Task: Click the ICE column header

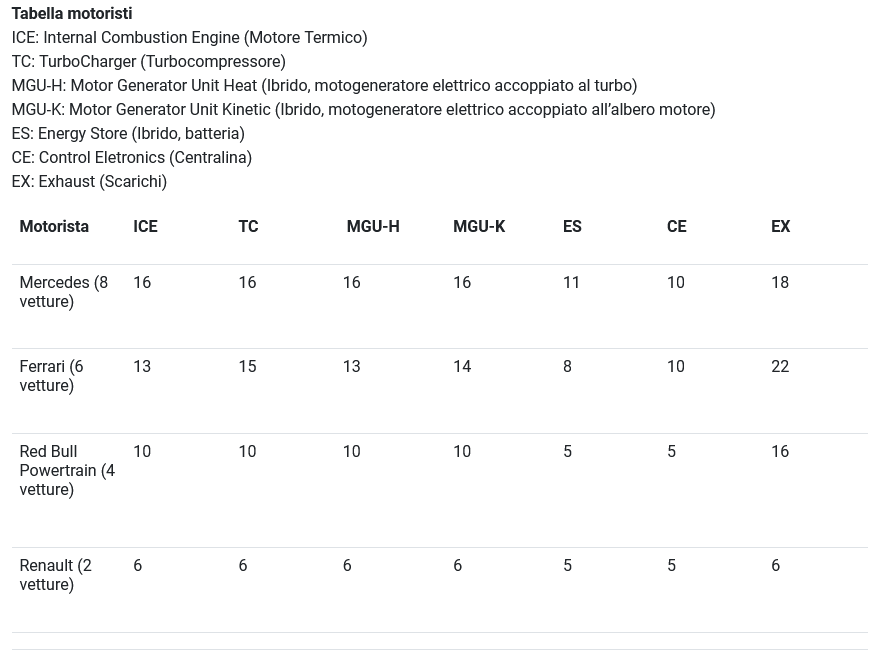Action: point(145,227)
